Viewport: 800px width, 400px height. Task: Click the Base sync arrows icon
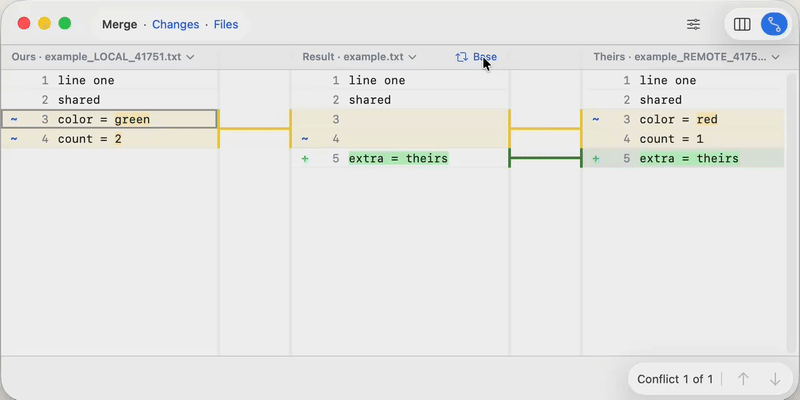pos(461,57)
